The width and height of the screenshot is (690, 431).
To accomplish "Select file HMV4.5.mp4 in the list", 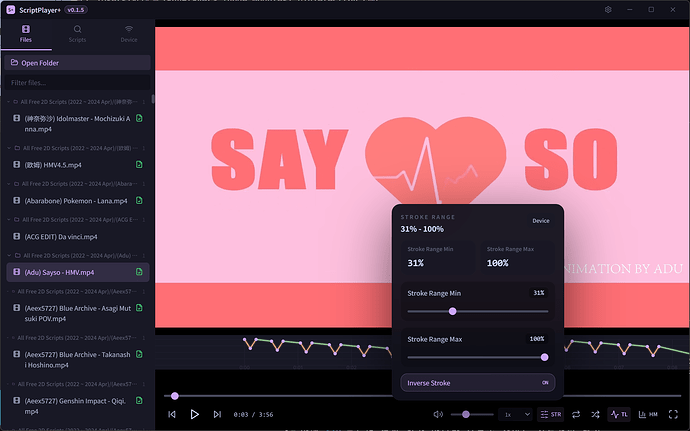I will point(77,164).
